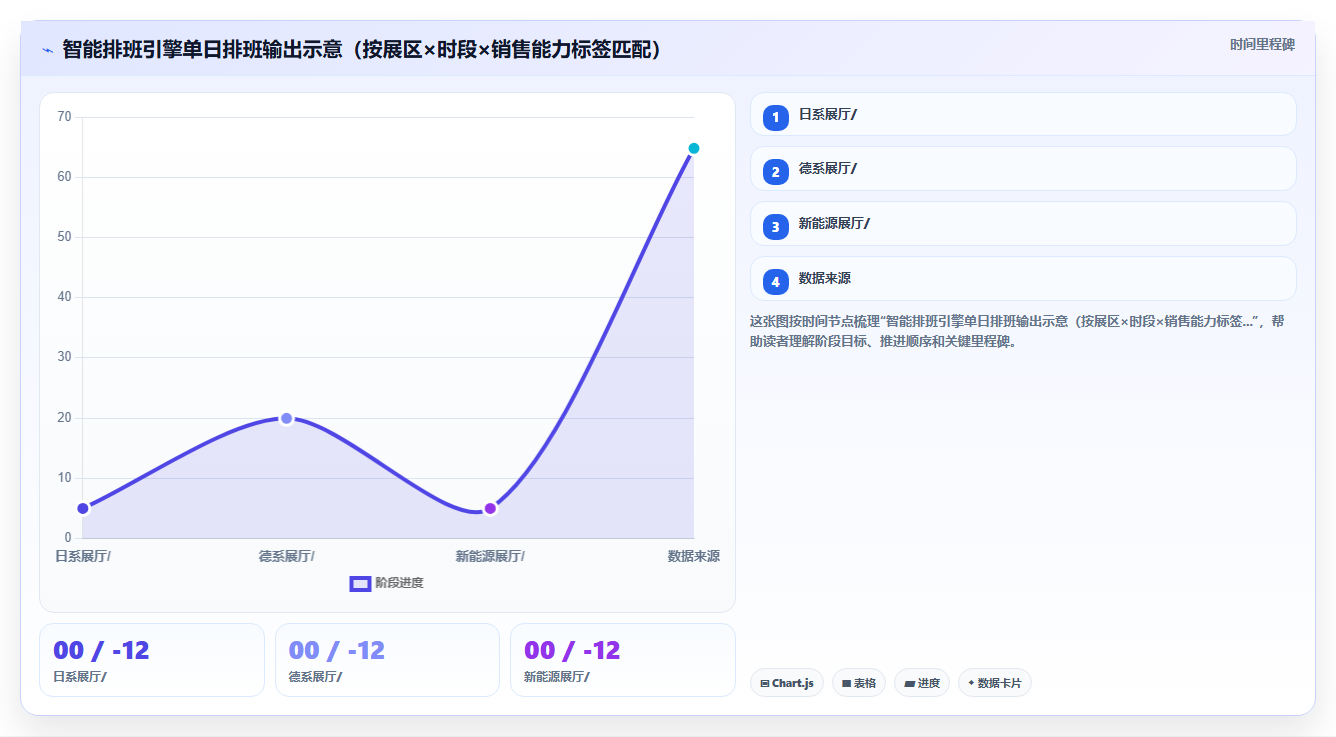Select the 进度 tag
This screenshot has height=737, width=1336.
click(x=922, y=683)
